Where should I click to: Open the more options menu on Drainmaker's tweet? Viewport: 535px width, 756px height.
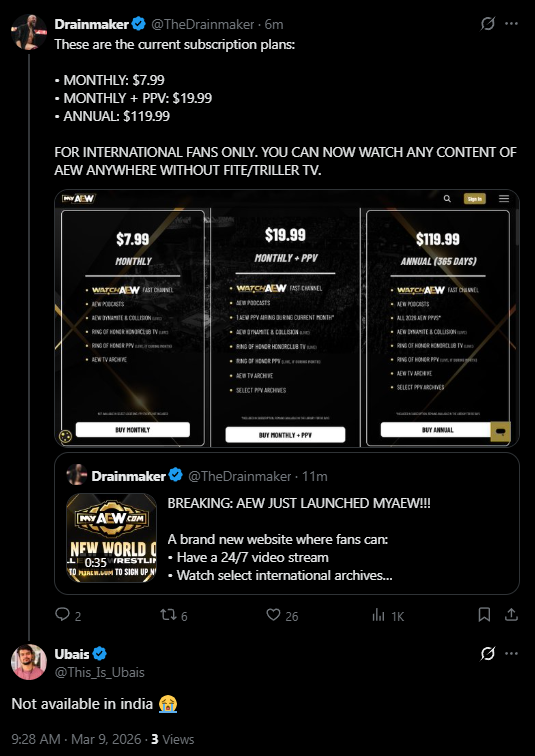[511, 24]
